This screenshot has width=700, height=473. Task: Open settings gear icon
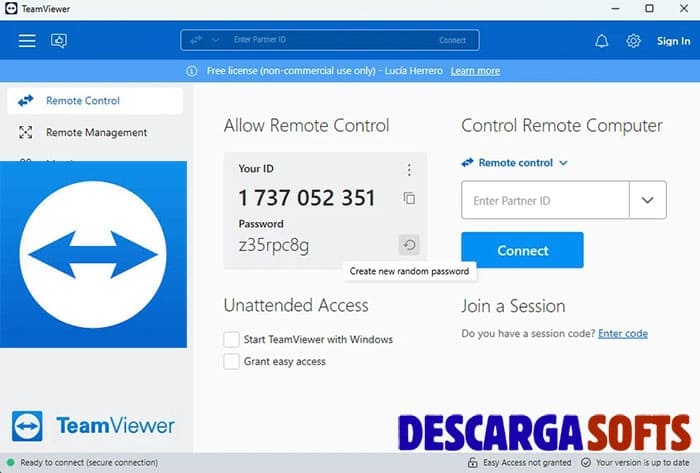(x=633, y=41)
